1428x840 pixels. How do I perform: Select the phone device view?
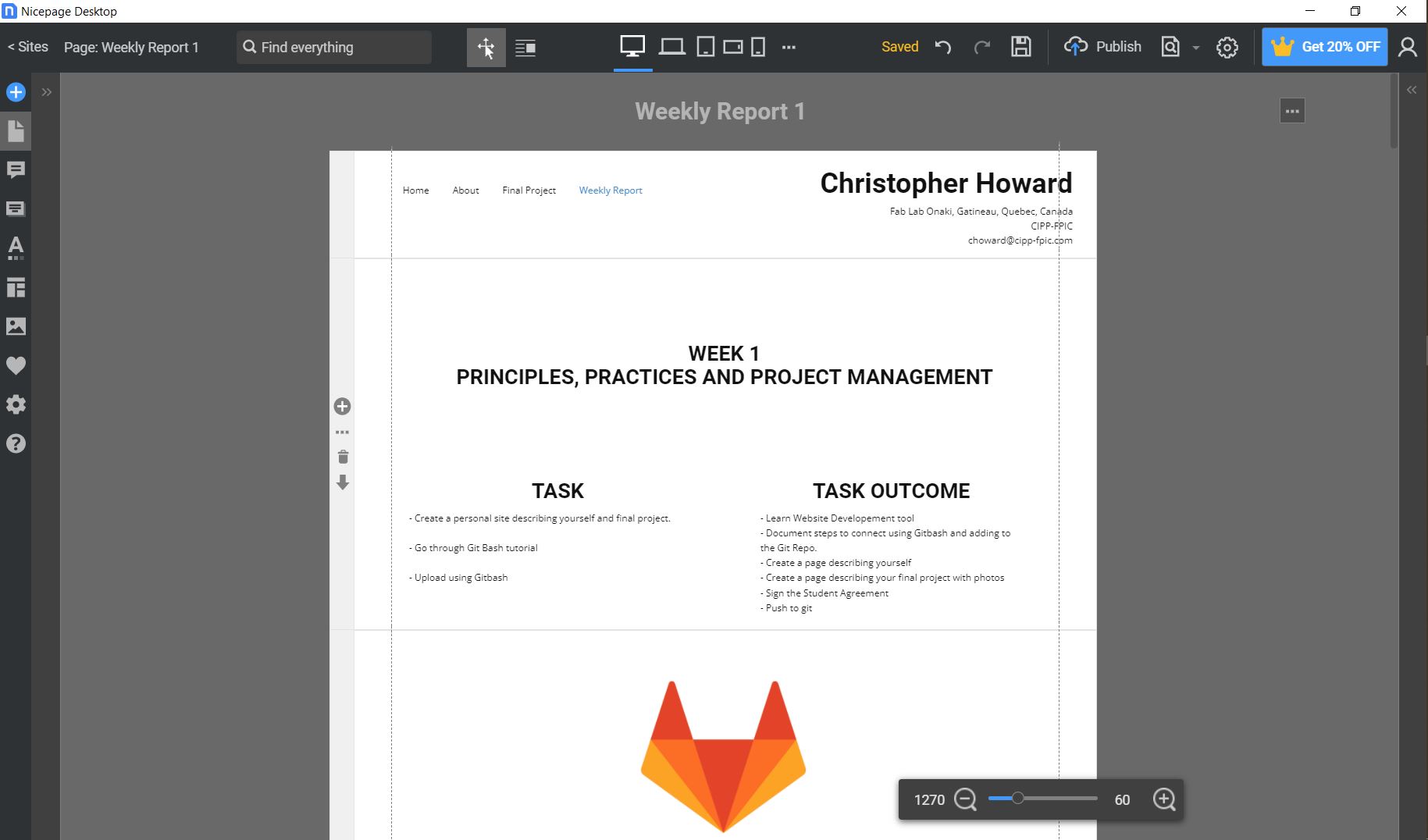757,47
